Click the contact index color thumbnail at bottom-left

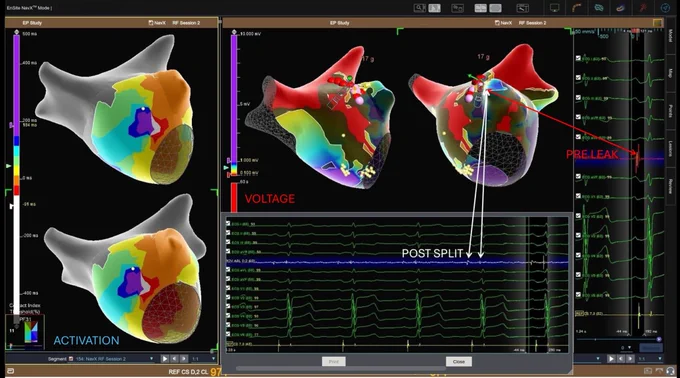click(31, 332)
